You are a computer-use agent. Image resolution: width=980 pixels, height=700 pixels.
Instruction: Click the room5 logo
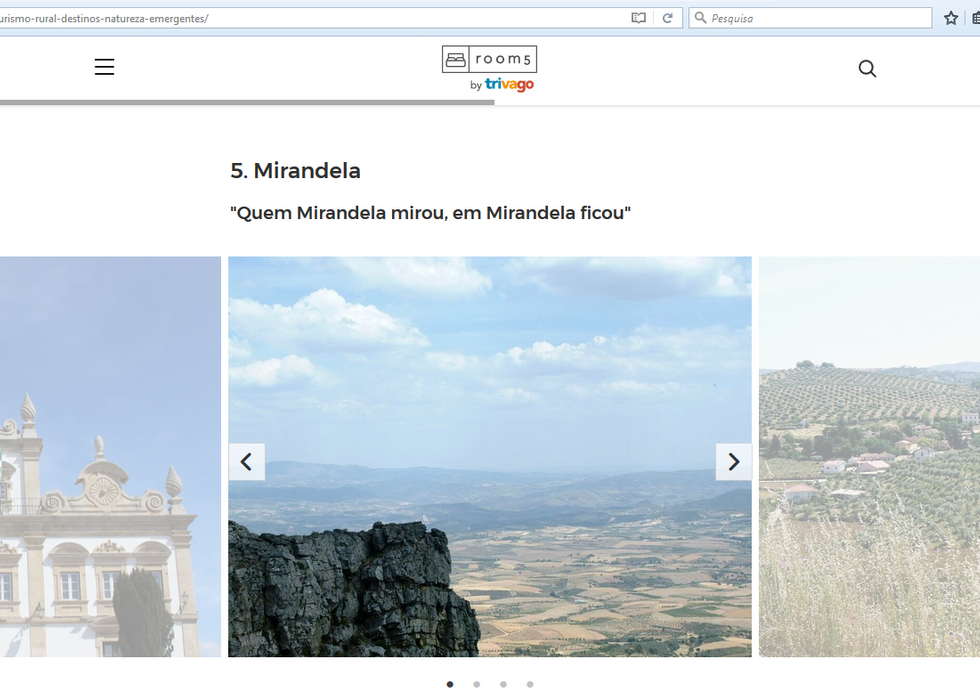(x=489, y=59)
